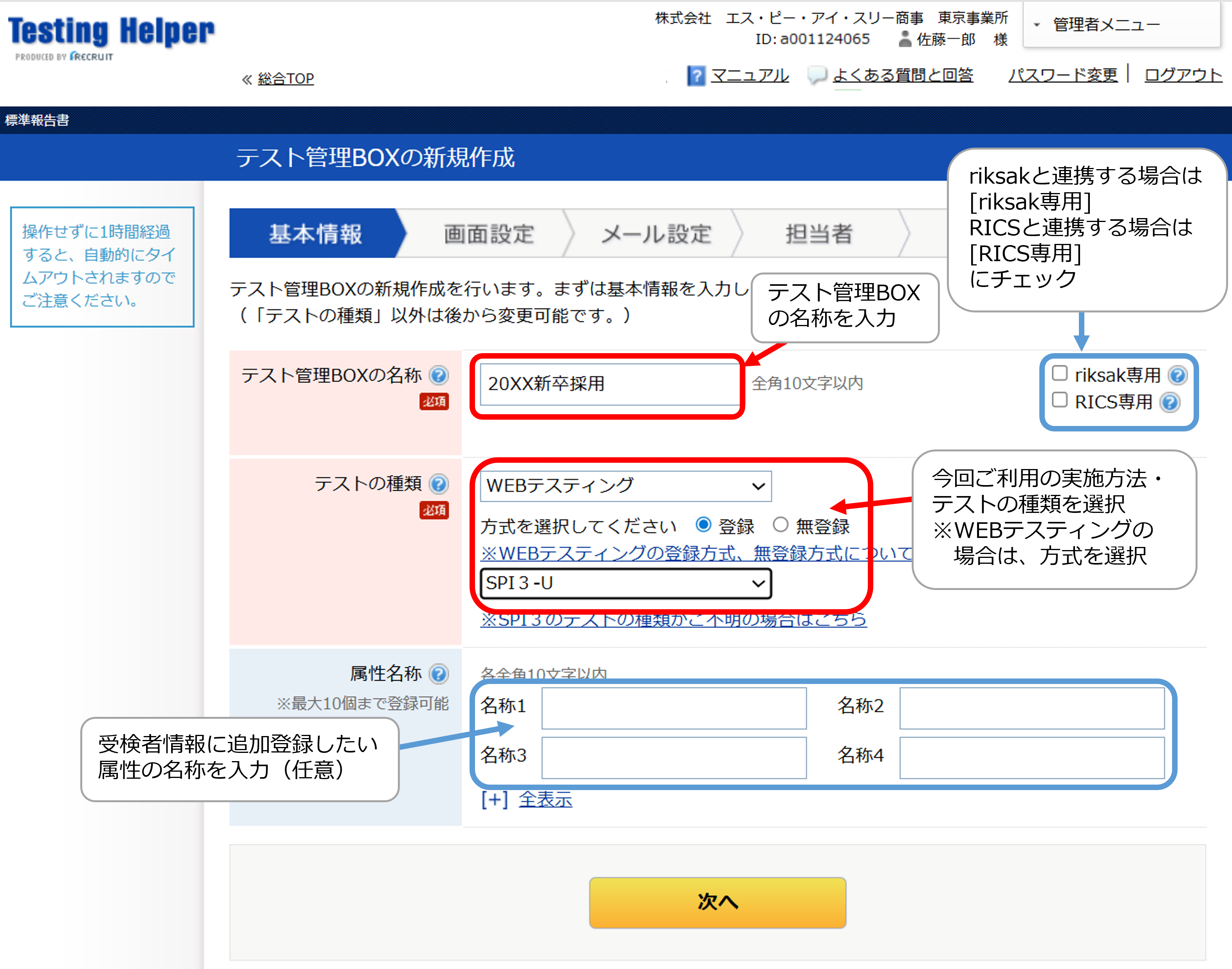Viewport: 1232px width, 969px height.
Task: Click the speech bubble FAQ icon
Action: click(x=817, y=76)
